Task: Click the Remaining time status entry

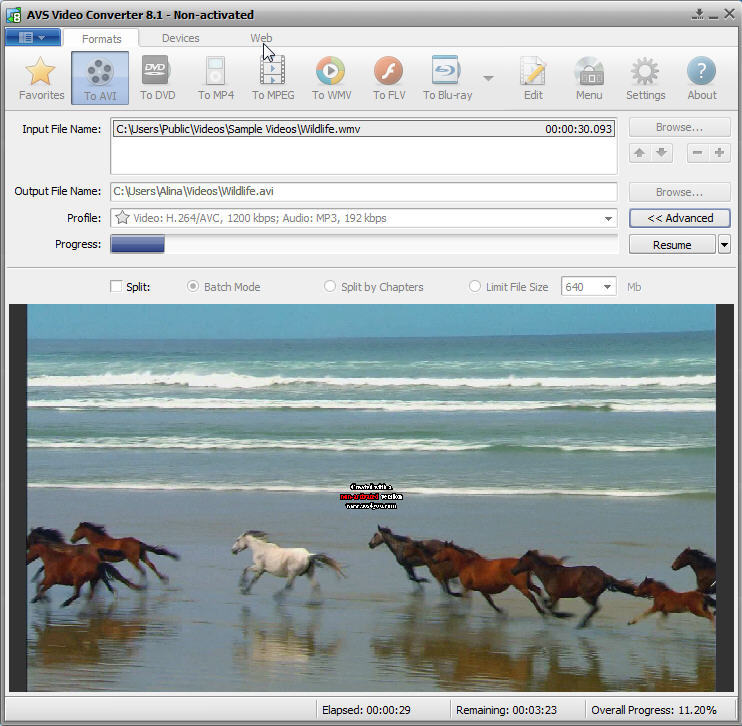Action: pyautogui.click(x=506, y=710)
